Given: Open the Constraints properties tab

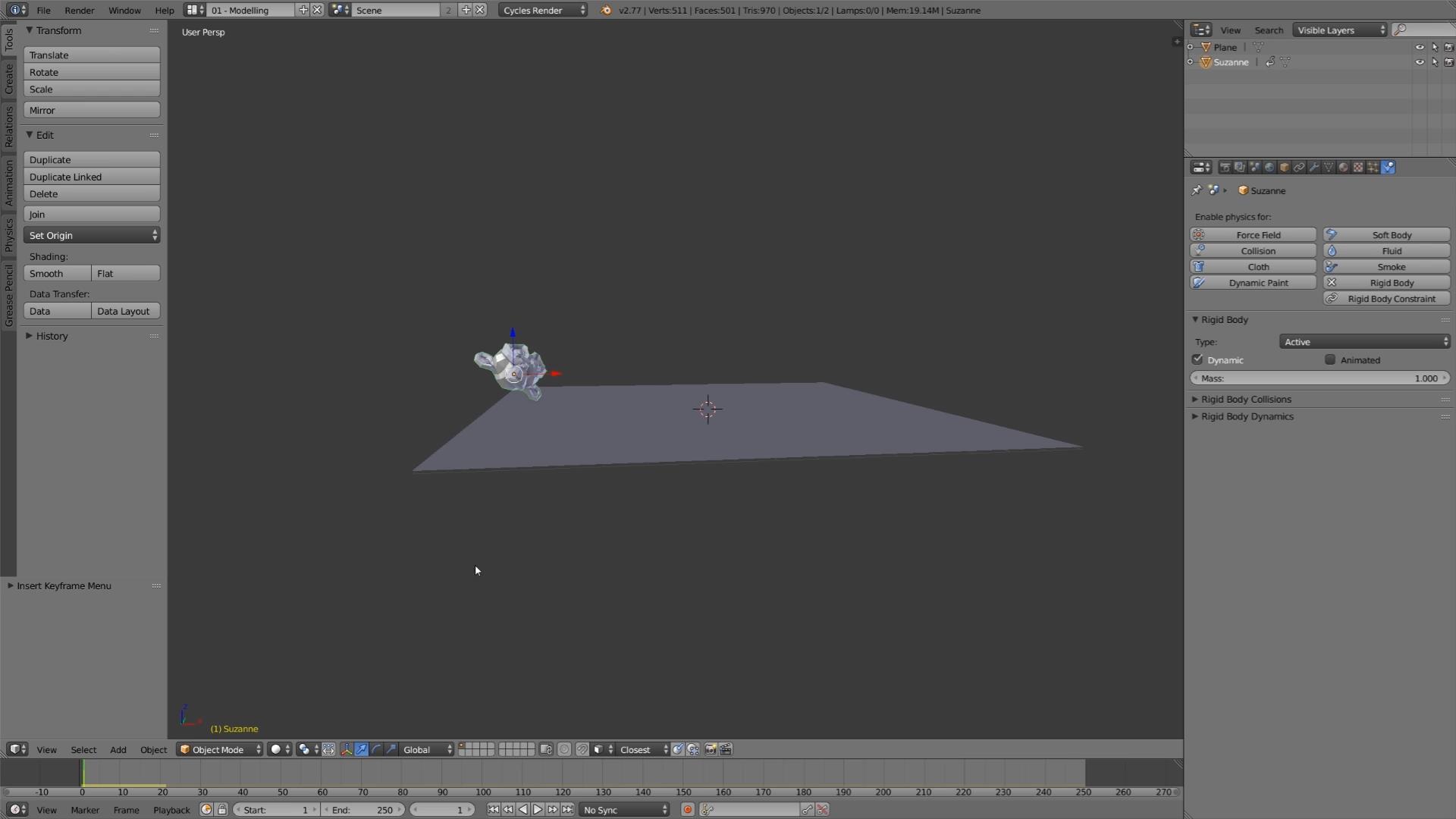Looking at the screenshot, I should pos(1299,168).
